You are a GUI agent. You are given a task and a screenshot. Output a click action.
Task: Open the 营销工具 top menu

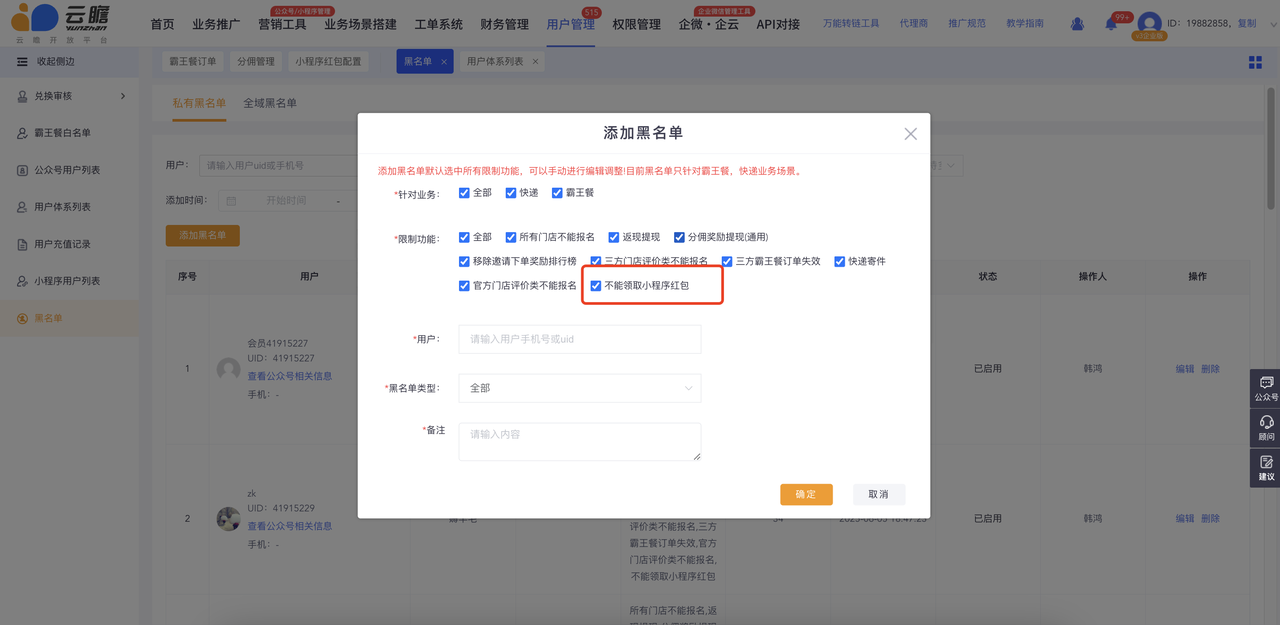[282, 24]
